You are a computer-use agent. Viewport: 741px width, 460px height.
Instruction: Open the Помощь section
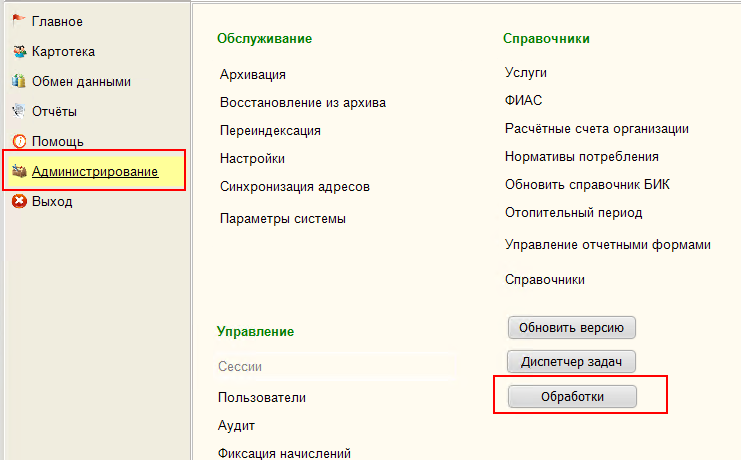(58, 141)
